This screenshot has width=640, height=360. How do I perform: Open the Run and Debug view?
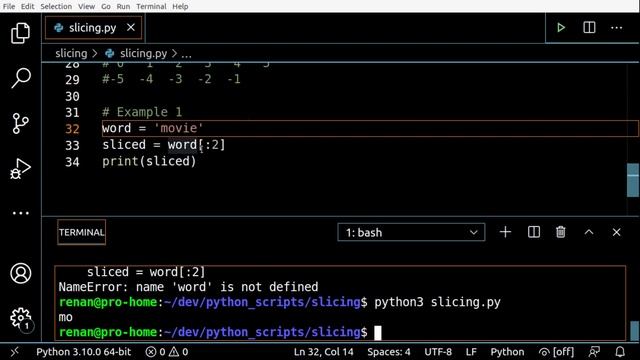20,169
